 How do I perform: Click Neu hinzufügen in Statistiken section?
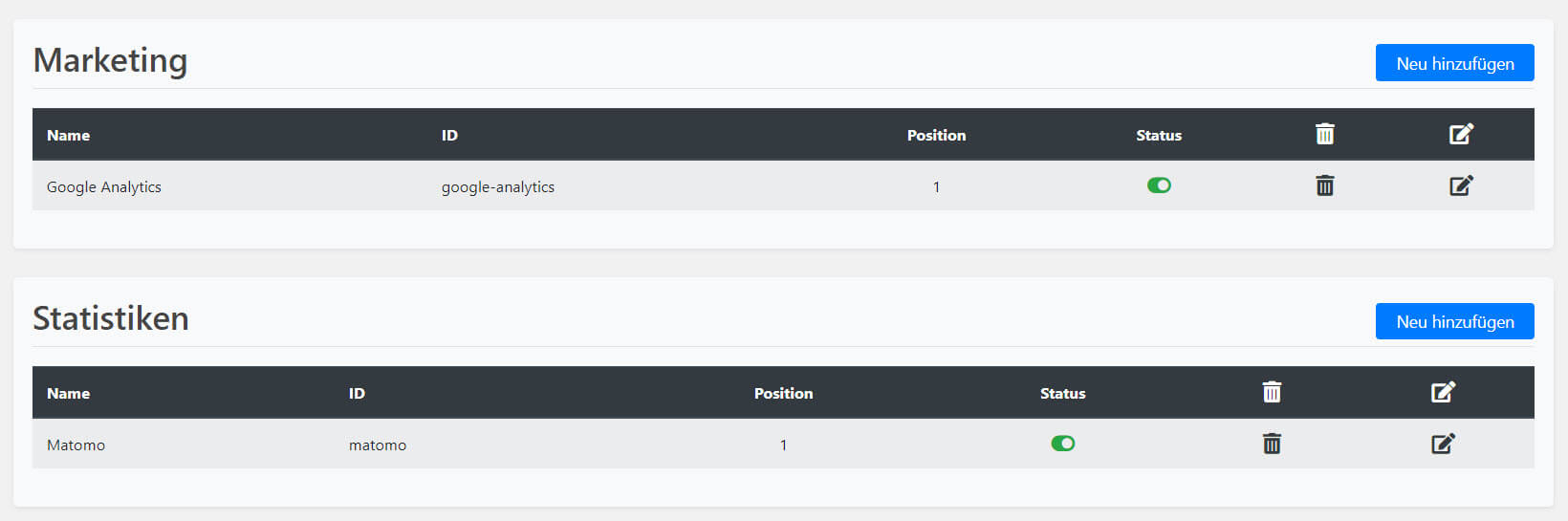(x=1454, y=321)
